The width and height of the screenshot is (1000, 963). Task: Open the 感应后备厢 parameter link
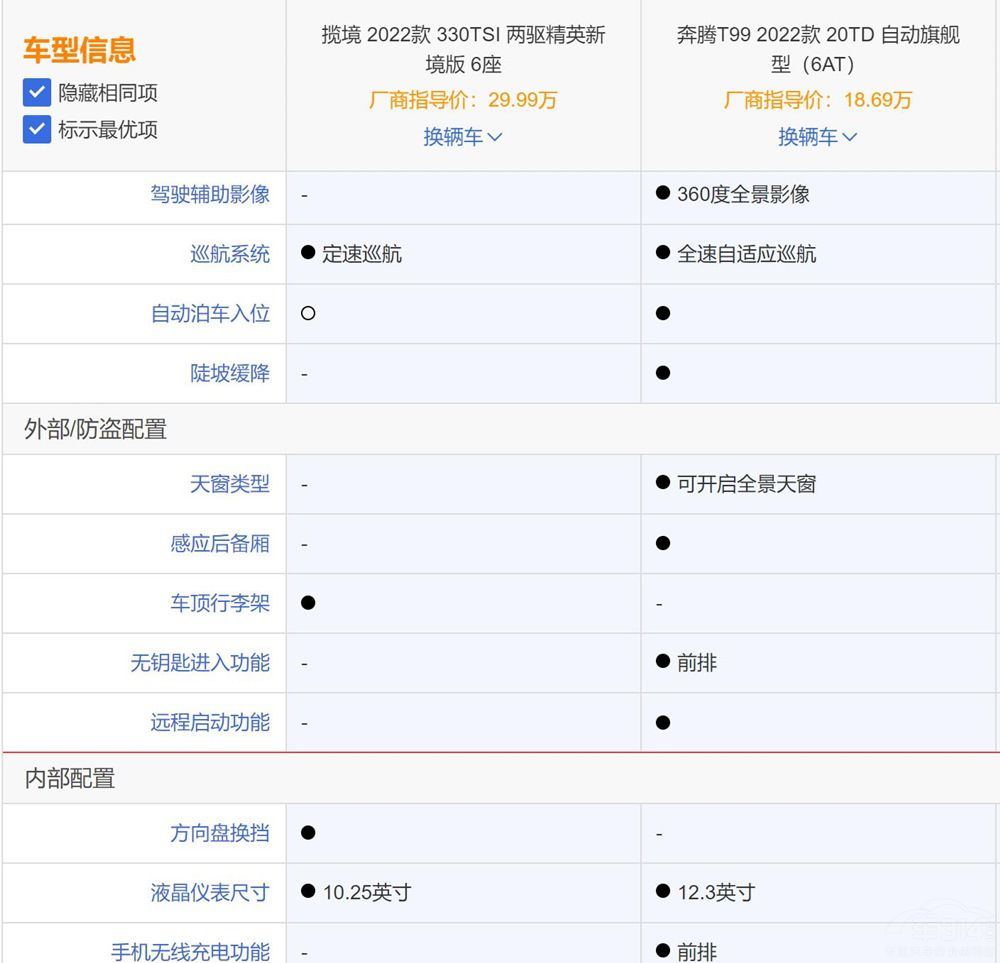coord(220,543)
